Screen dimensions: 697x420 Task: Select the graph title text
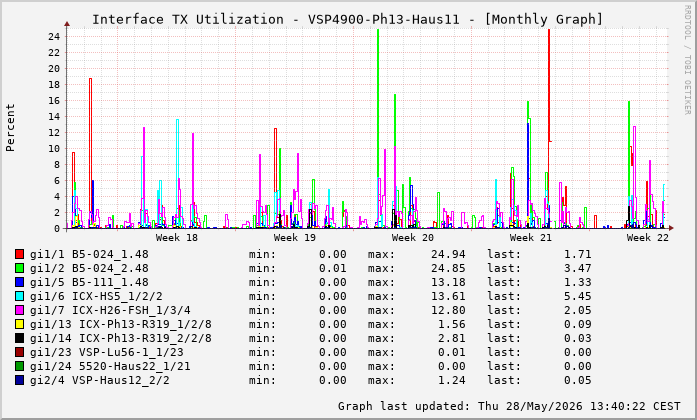(347, 20)
